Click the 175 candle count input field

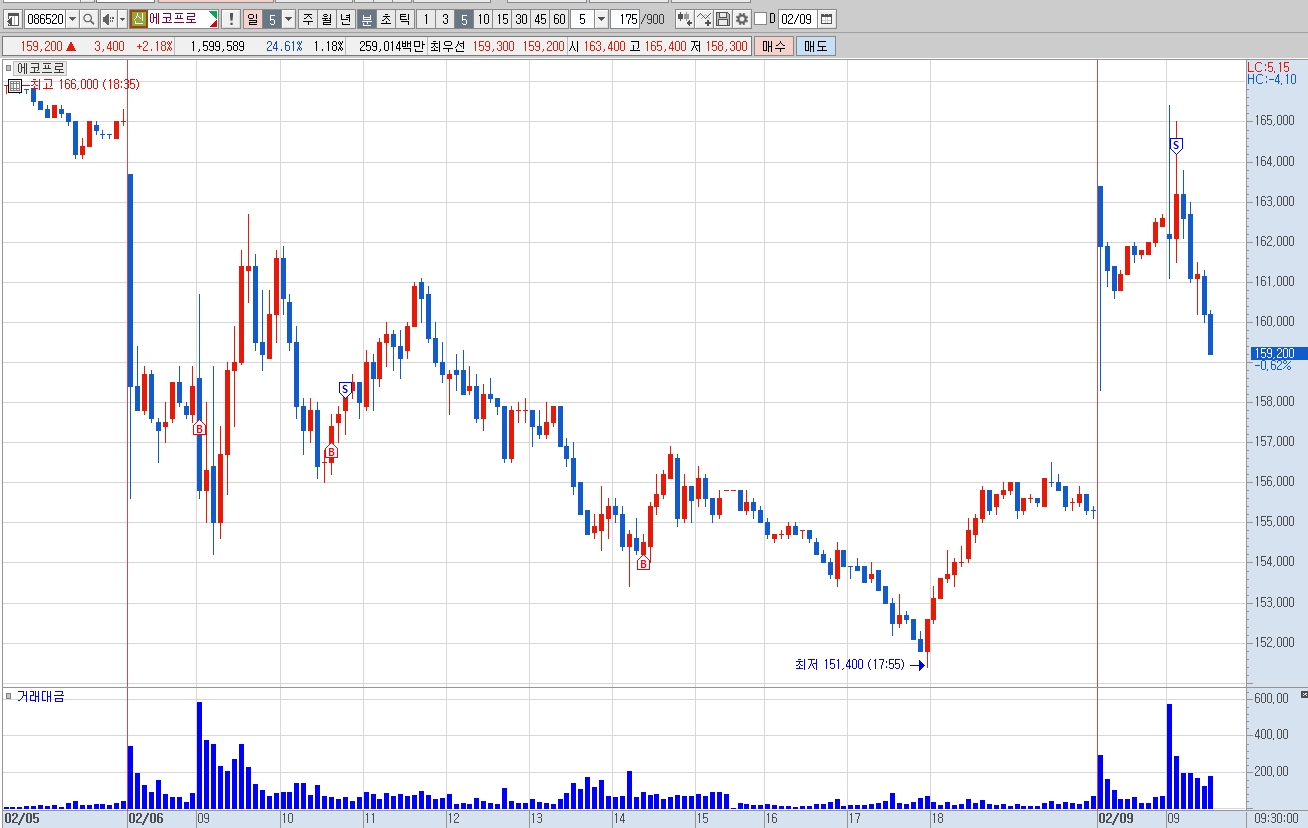coord(625,19)
